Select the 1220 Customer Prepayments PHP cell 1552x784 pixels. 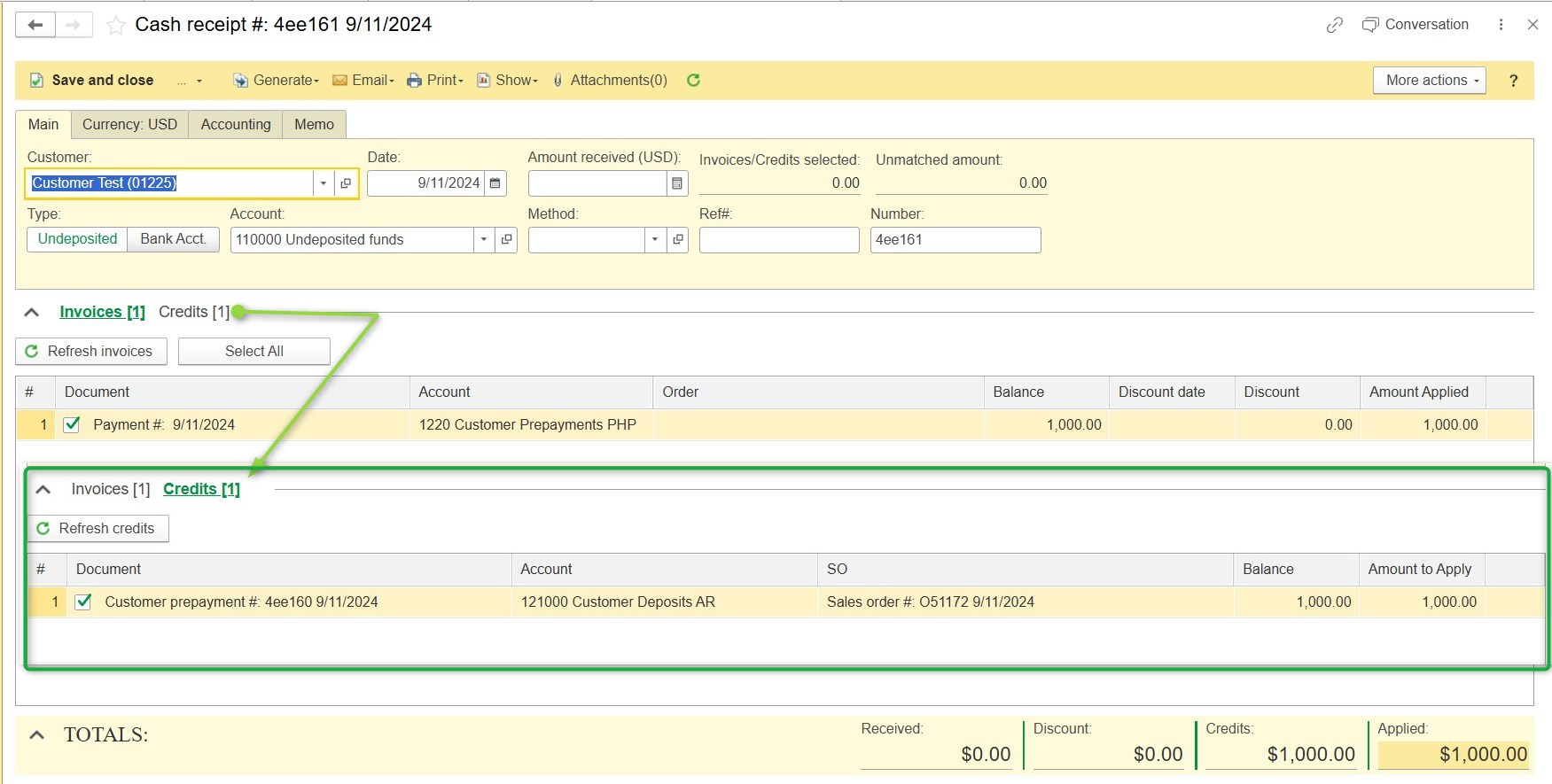[531, 424]
